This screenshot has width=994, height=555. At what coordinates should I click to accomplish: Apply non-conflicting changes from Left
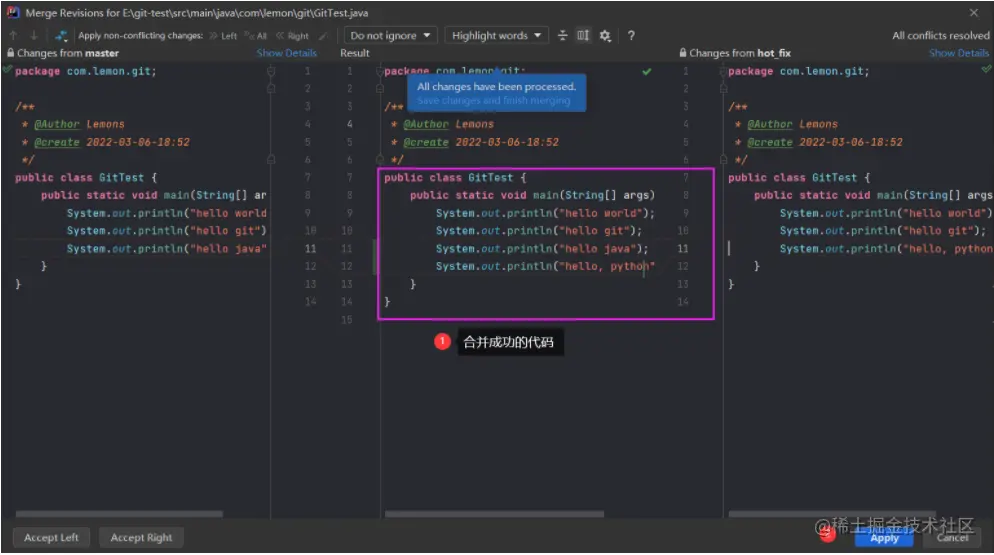pos(223,36)
